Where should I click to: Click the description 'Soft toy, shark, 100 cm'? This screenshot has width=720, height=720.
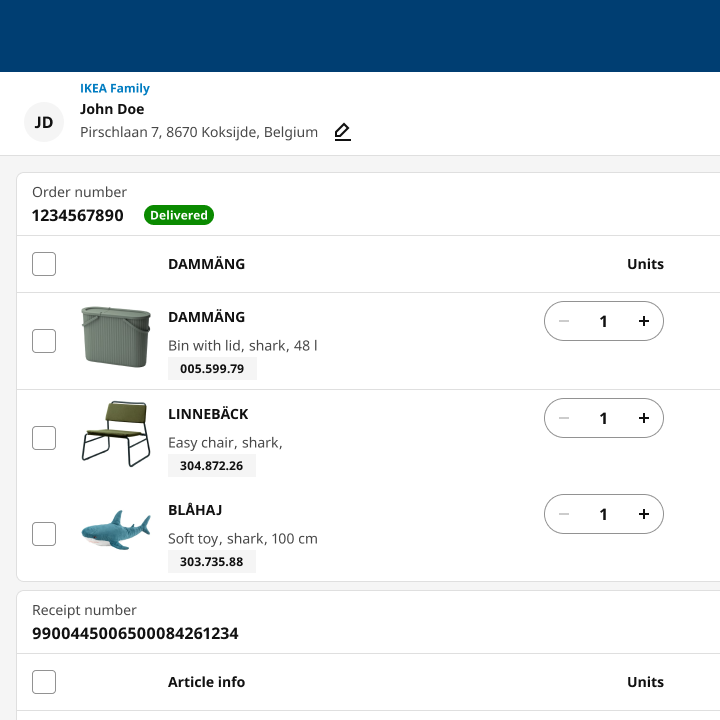coord(243,539)
